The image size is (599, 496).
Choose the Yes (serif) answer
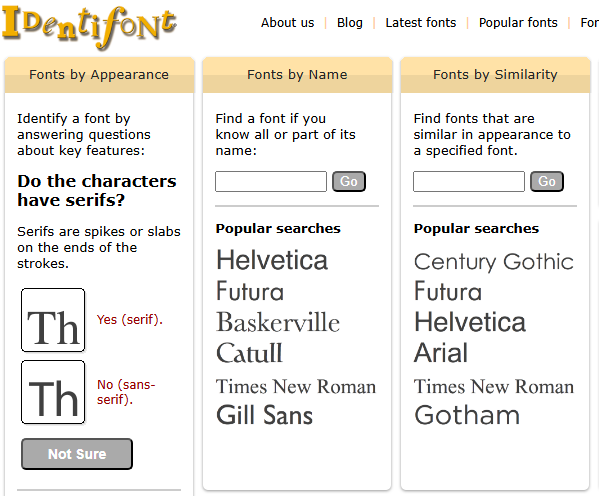tap(130, 319)
